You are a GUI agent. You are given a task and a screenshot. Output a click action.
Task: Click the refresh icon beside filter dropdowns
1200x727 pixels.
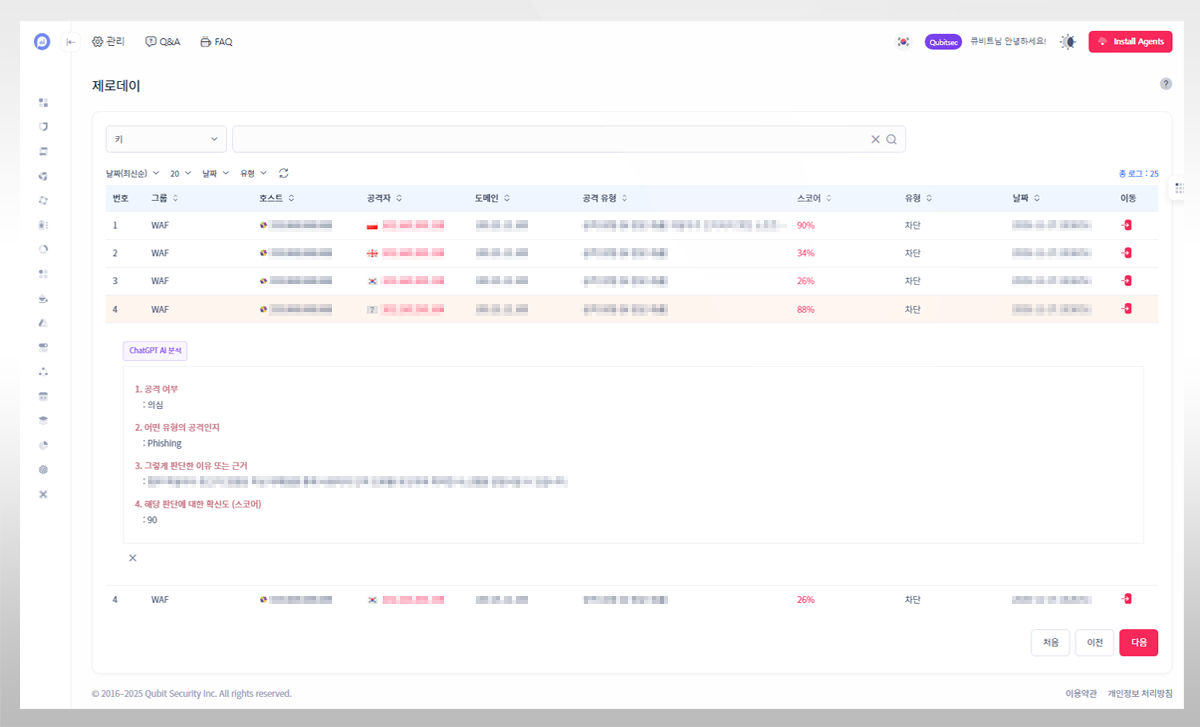coord(284,173)
